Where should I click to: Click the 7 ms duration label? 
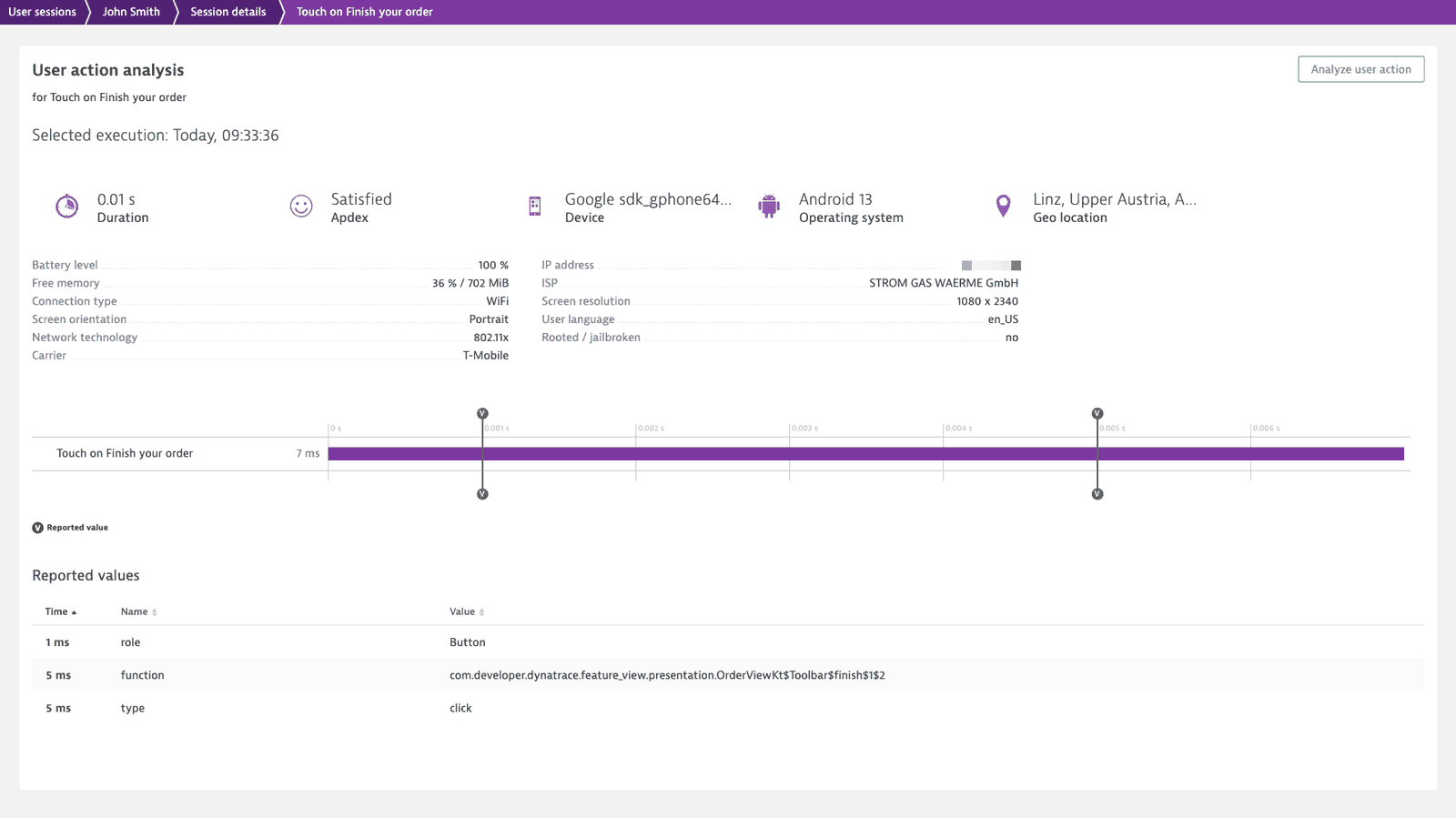[308, 453]
